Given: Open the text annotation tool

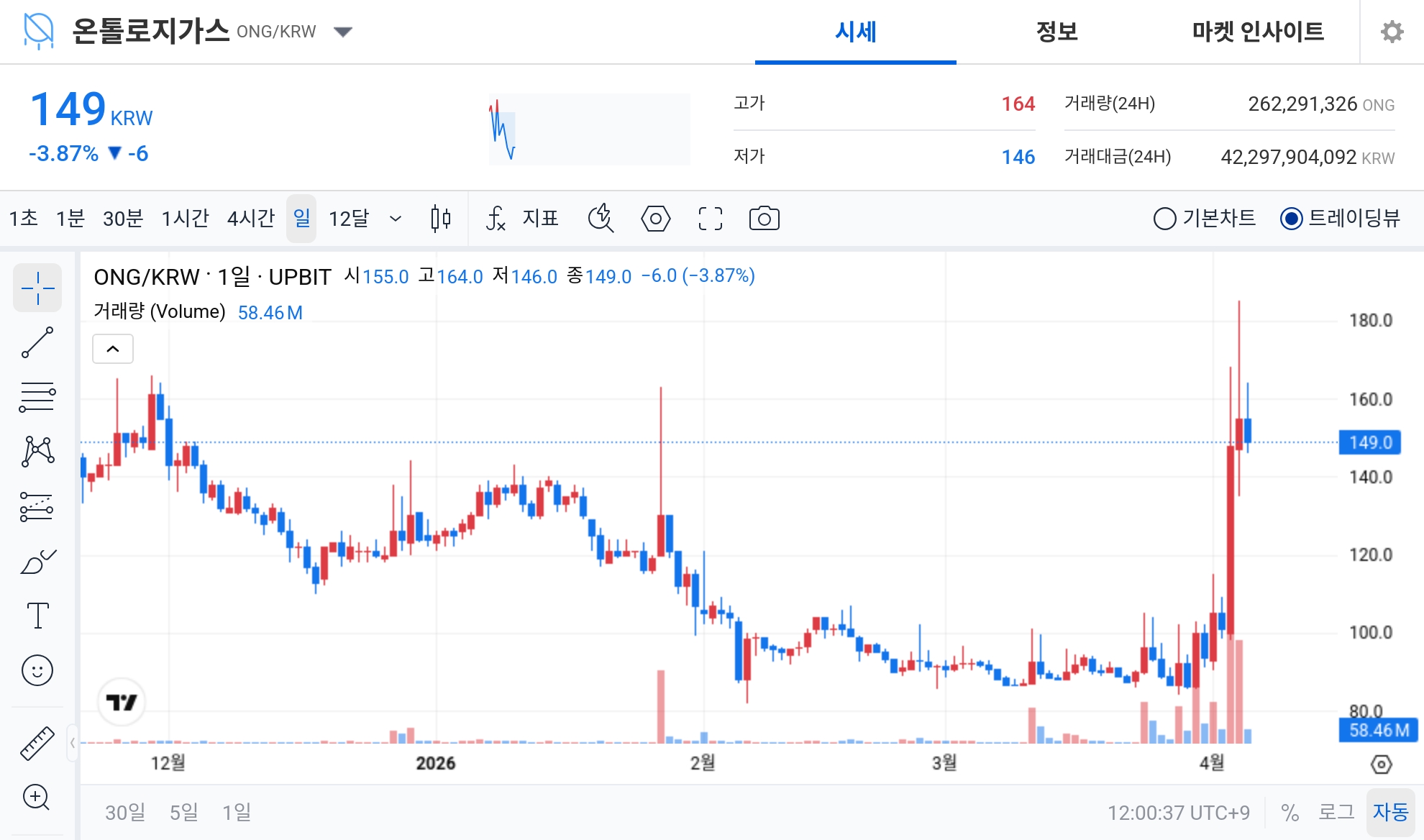Looking at the screenshot, I should [37, 615].
